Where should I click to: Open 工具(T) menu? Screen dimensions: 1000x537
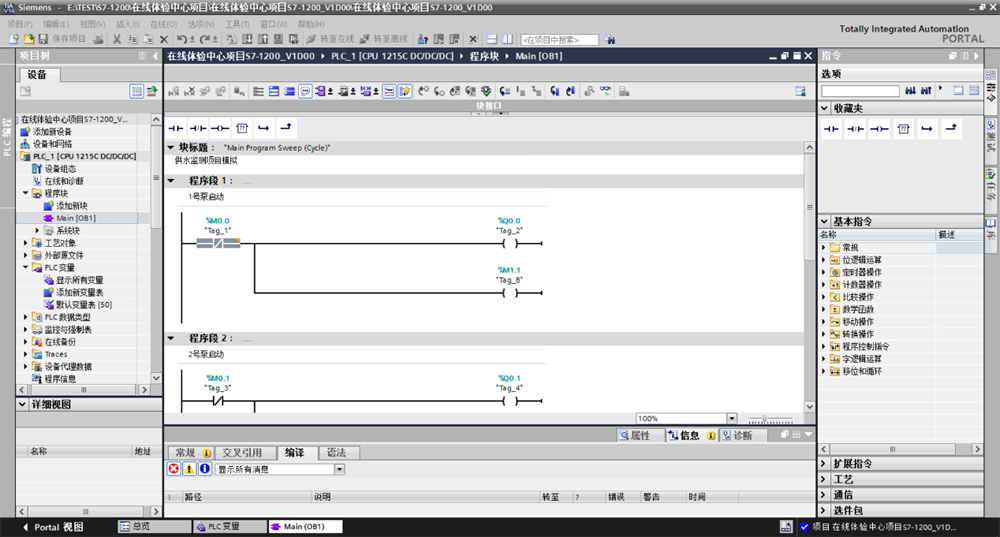coord(237,24)
